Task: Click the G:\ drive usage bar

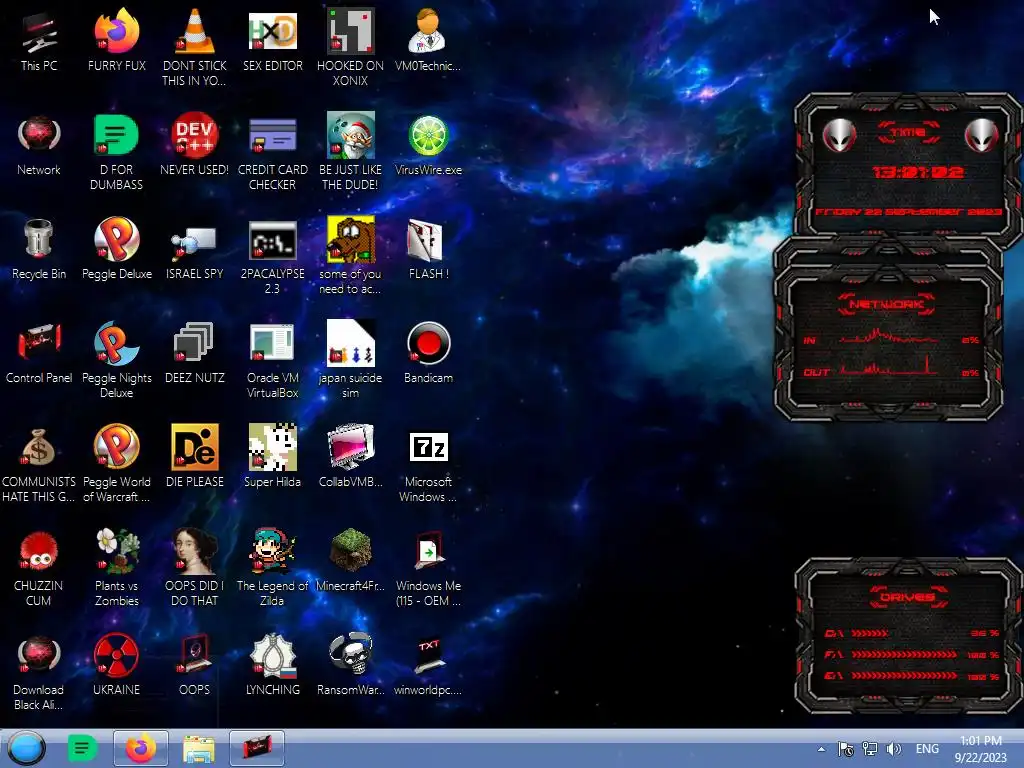Action: pos(904,675)
